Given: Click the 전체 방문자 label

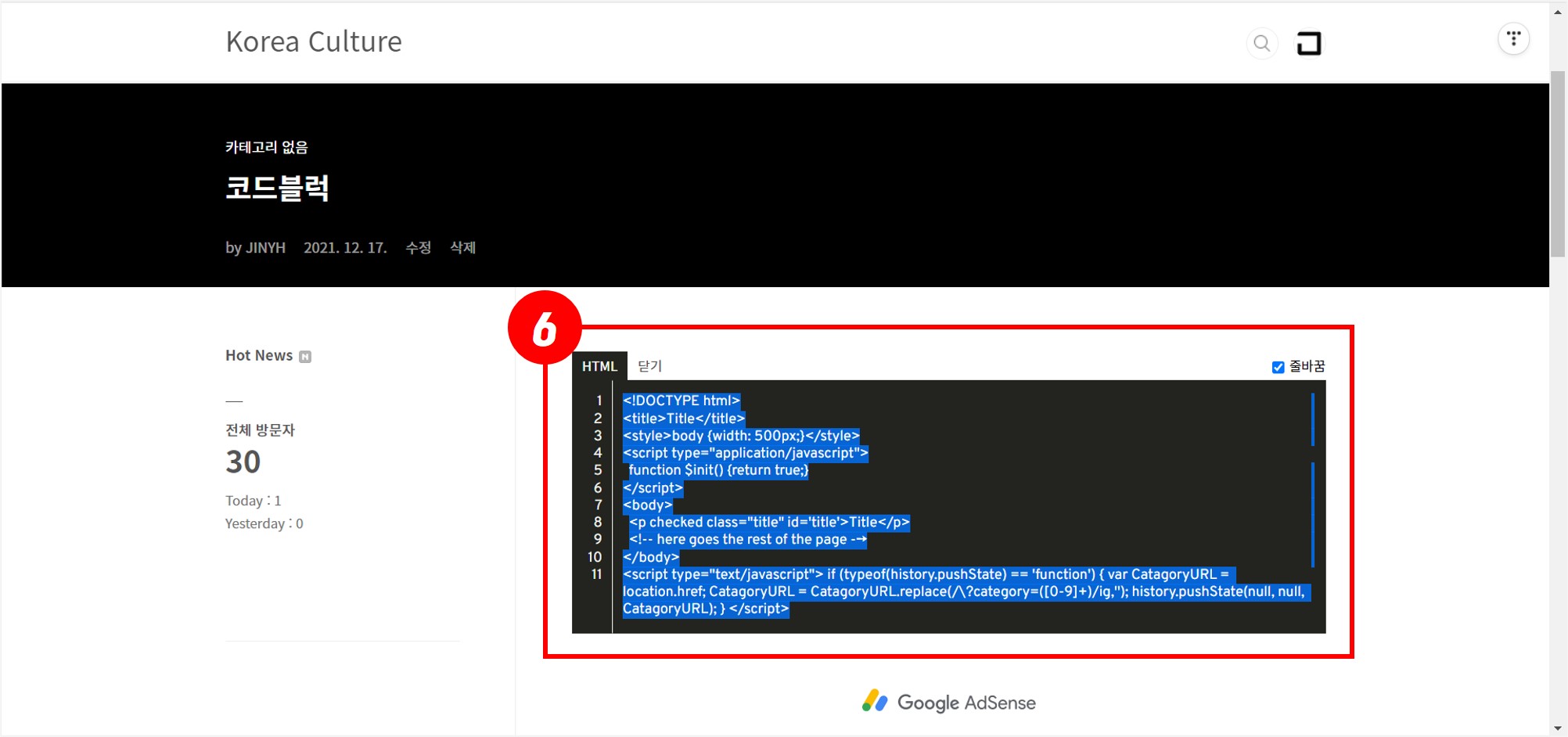Looking at the screenshot, I should coord(260,430).
